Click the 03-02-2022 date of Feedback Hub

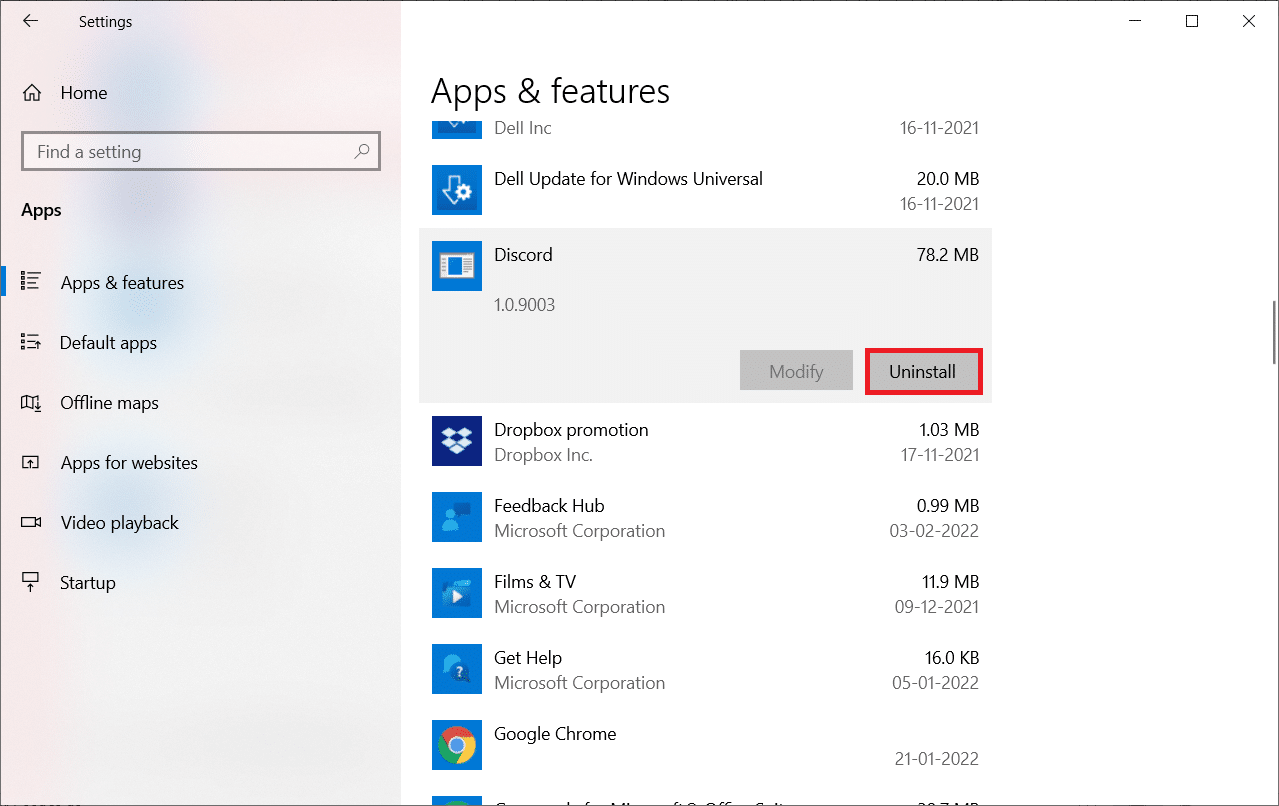[934, 531]
